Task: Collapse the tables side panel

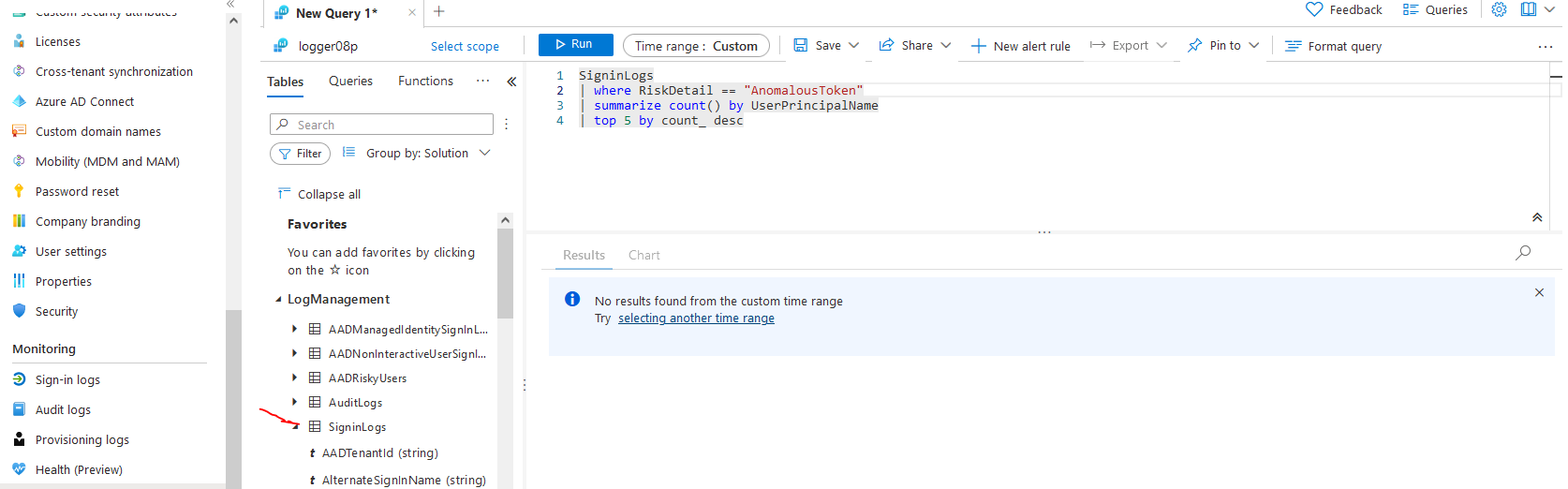Action: pos(511,81)
